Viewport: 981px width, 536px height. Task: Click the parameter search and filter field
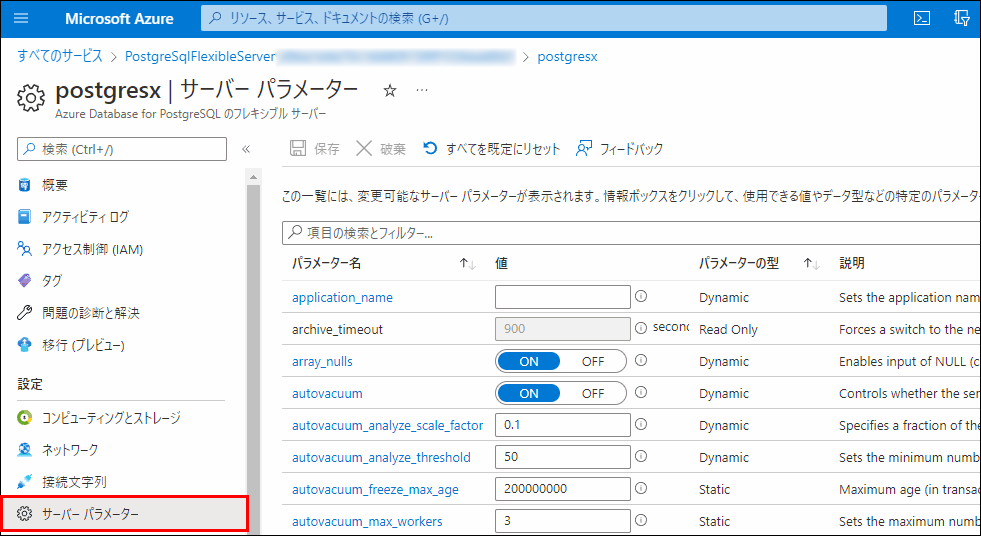pyautogui.click(x=631, y=233)
